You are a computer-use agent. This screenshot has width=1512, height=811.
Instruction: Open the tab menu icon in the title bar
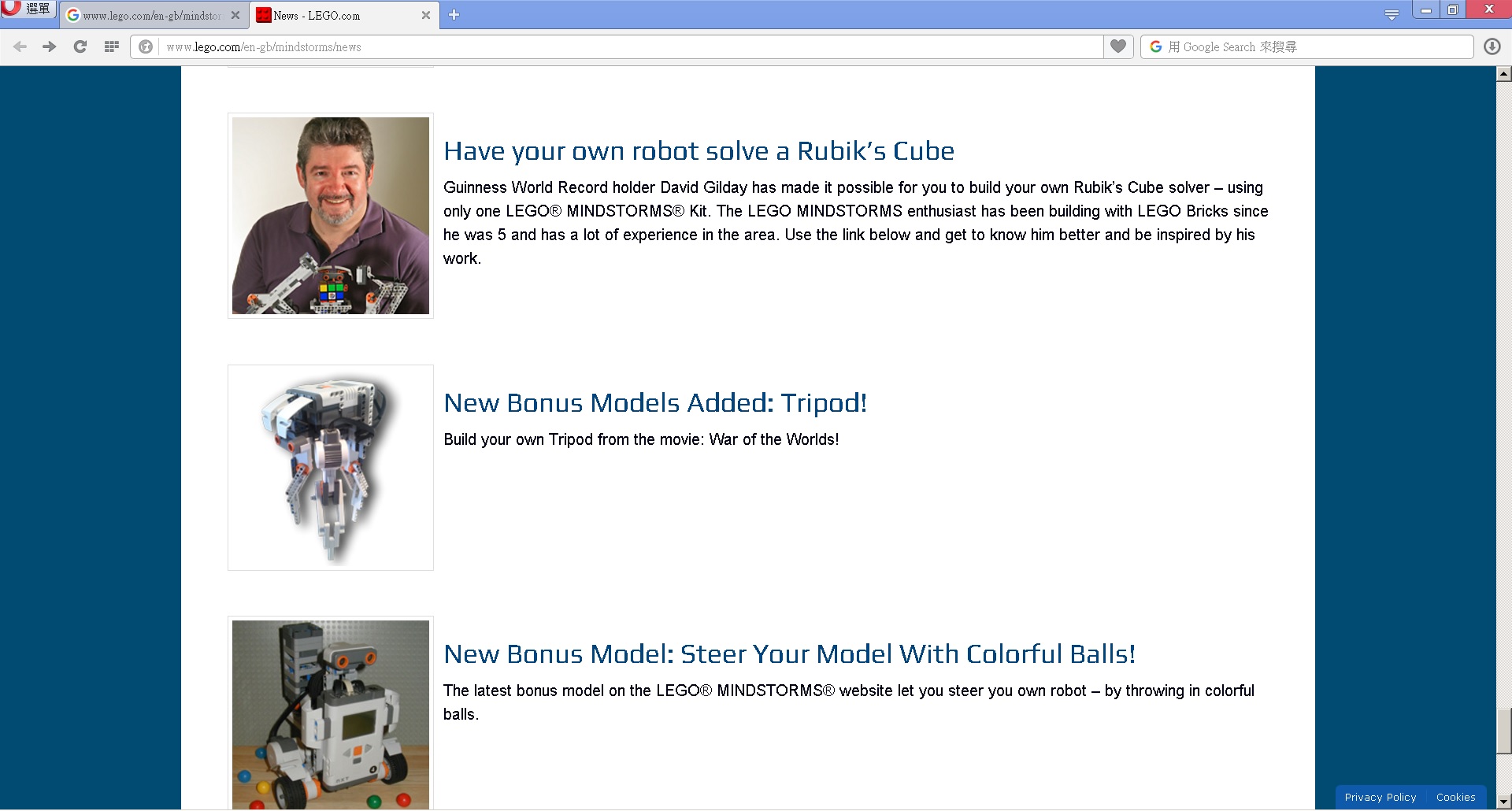coord(1392,15)
